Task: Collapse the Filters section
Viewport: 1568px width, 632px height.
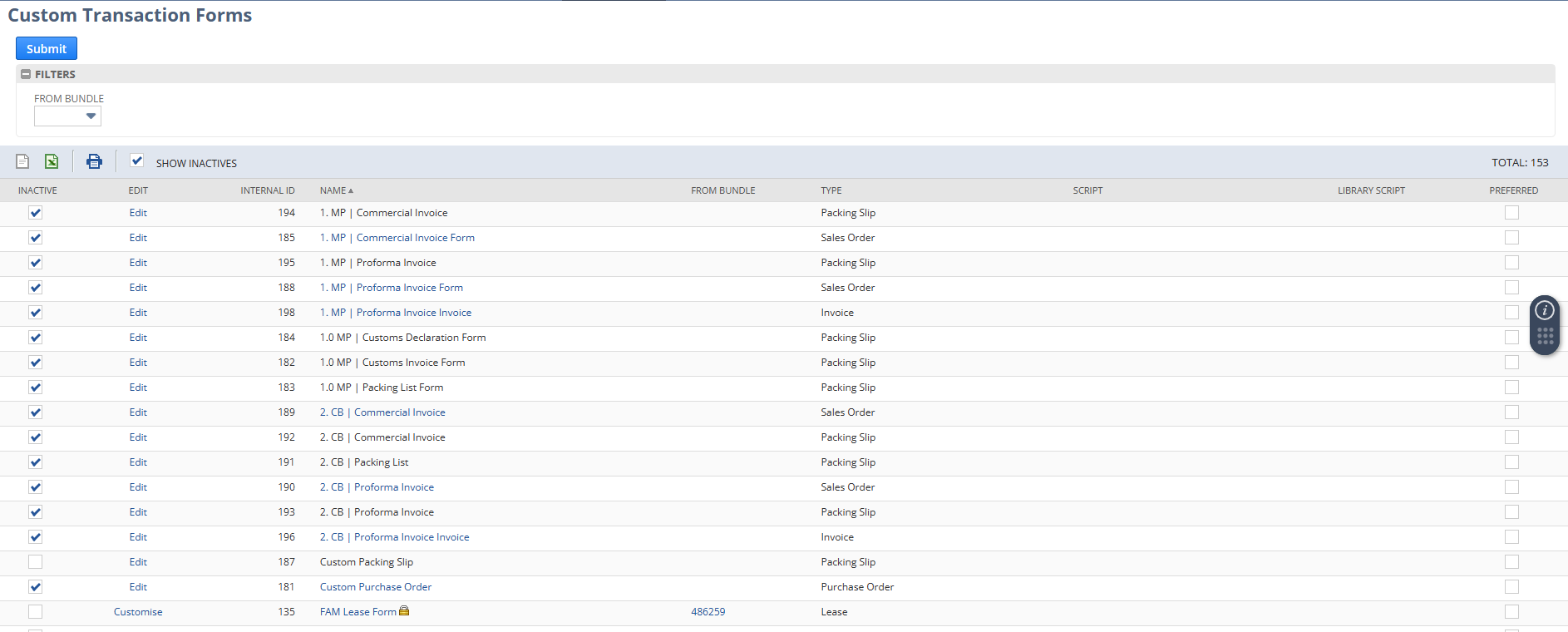Action: pyautogui.click(x=26, y=75)
